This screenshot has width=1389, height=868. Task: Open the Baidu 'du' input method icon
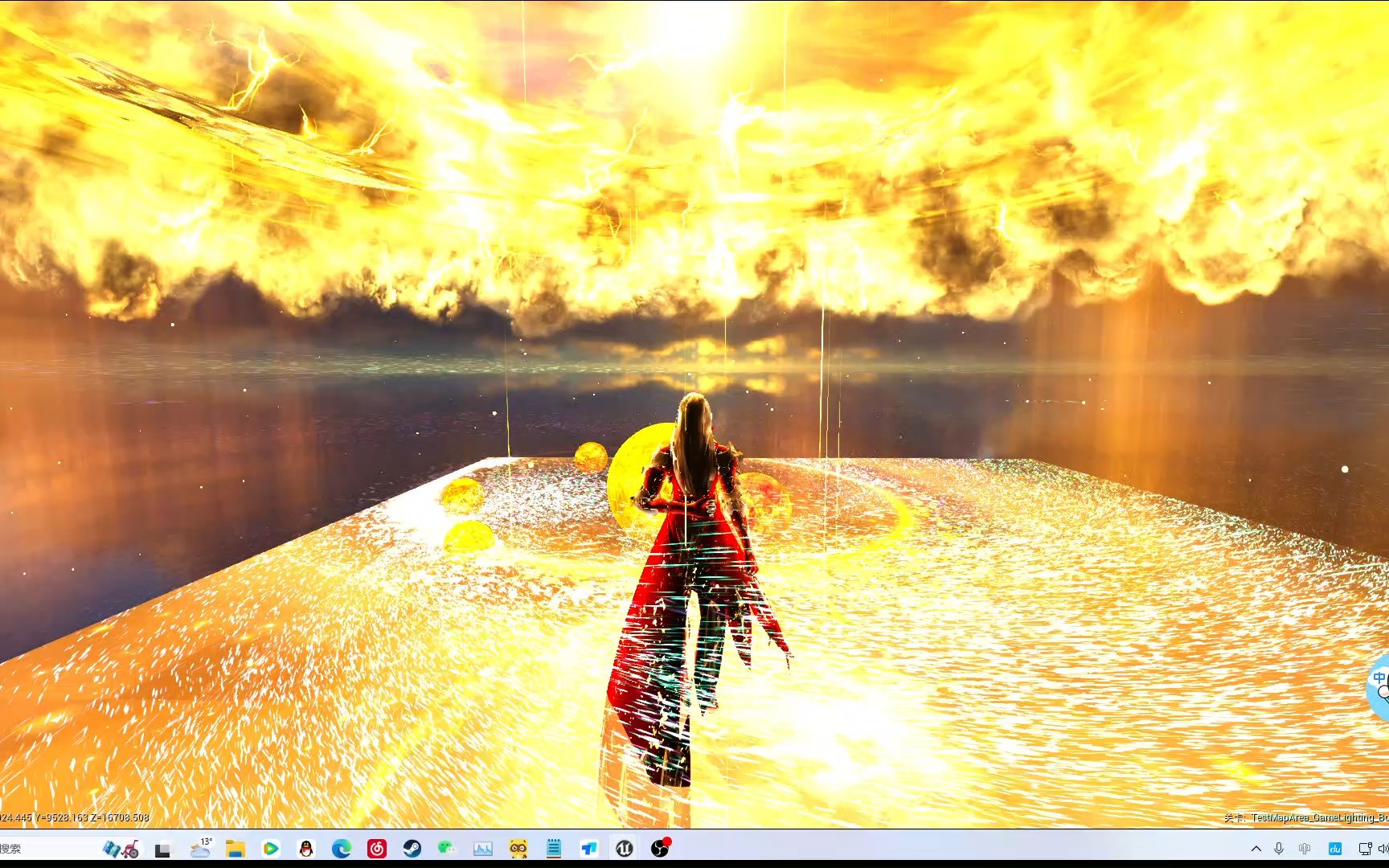point(1335,849)
